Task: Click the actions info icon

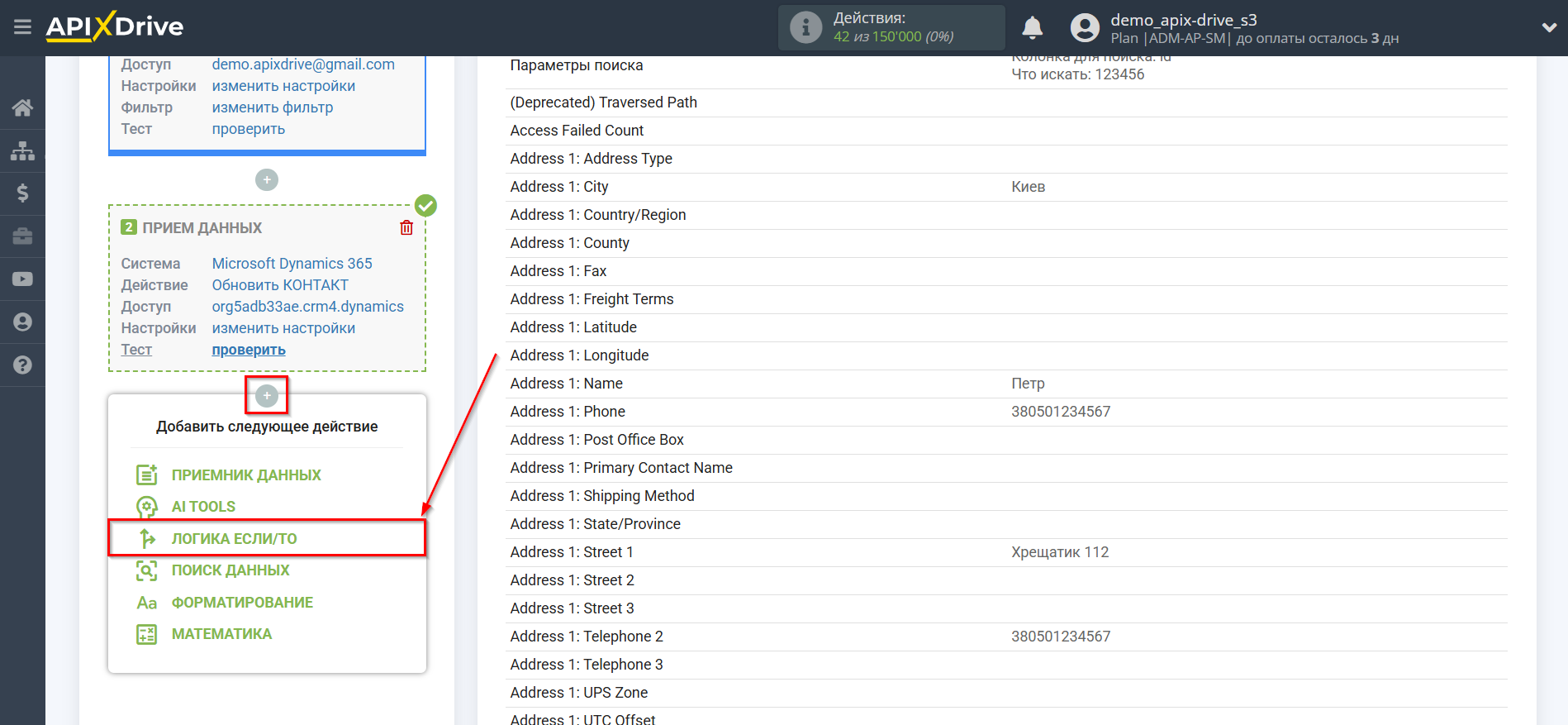Action: [x=805, y=27]
